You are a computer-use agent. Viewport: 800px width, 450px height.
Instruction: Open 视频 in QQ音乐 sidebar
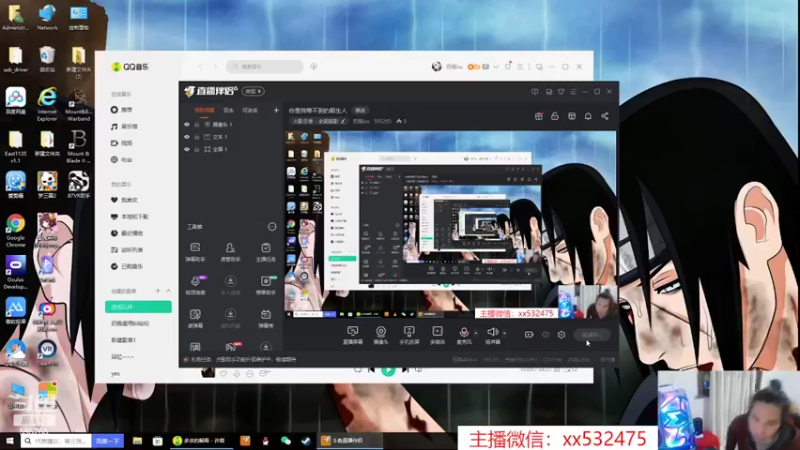point(122,143)
